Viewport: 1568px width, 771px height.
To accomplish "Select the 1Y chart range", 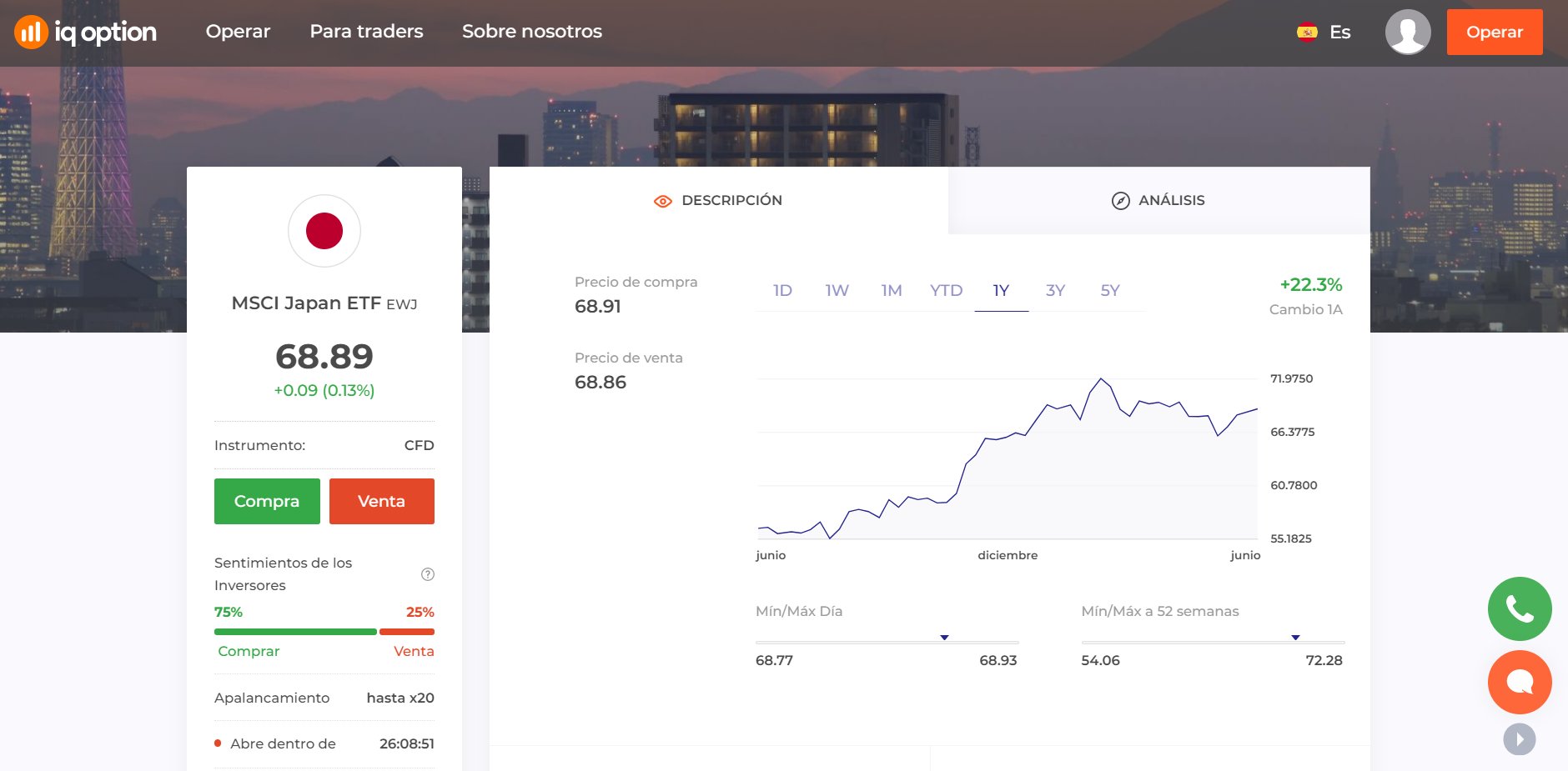I will pyautogui.click(x=1001, y=291).
